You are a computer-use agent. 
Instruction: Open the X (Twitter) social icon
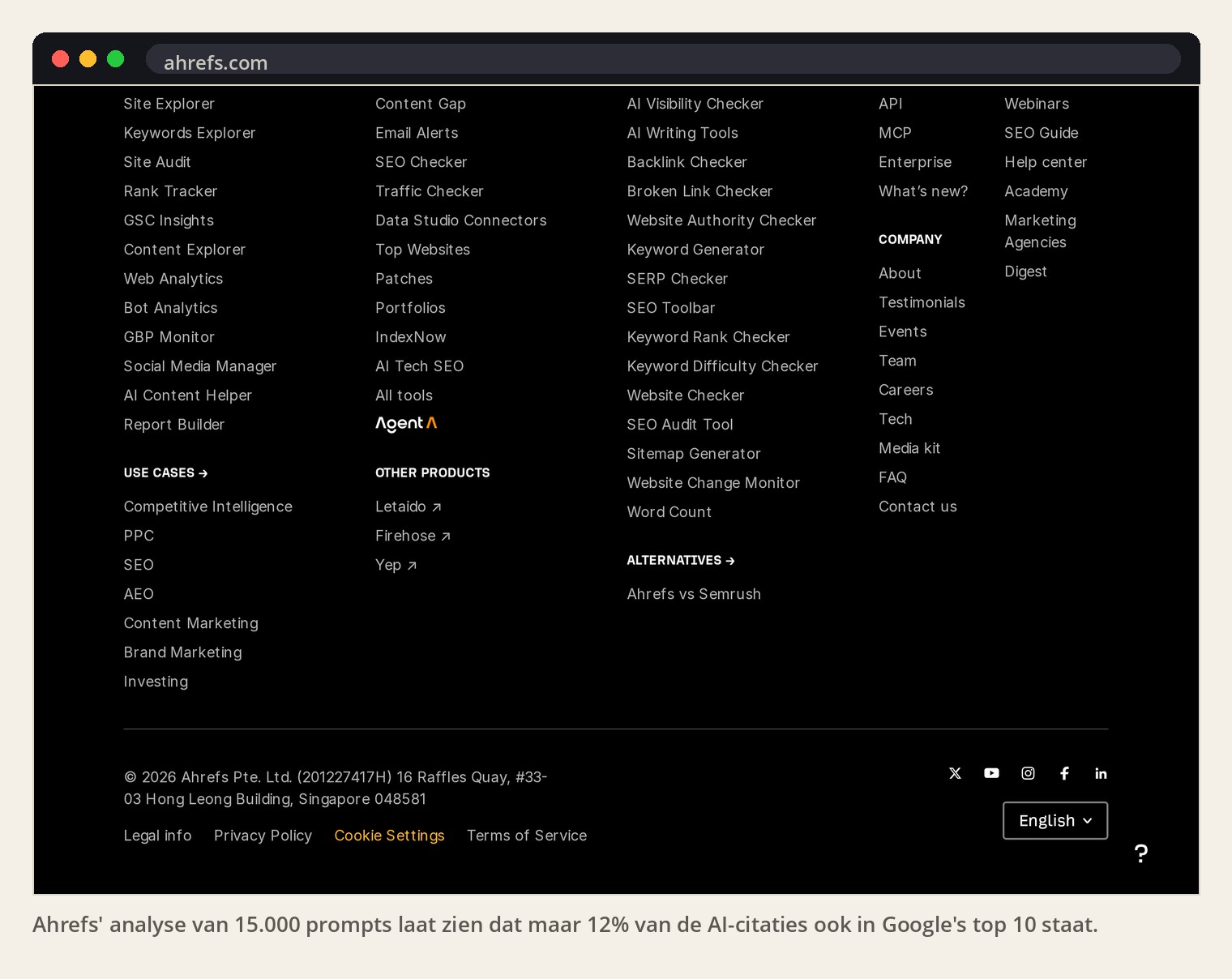pos(955,773)
